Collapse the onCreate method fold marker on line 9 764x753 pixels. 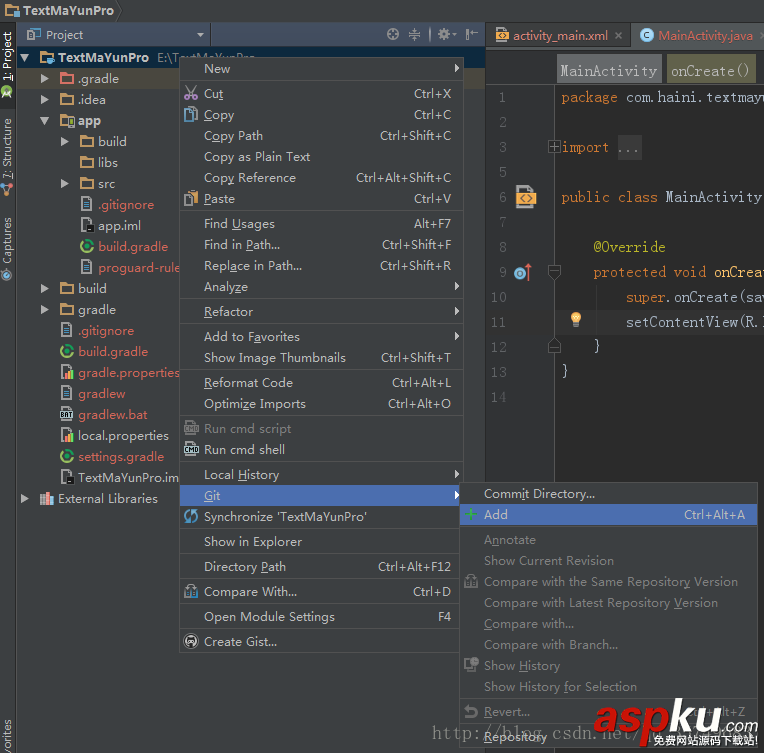tap(554, 270)
